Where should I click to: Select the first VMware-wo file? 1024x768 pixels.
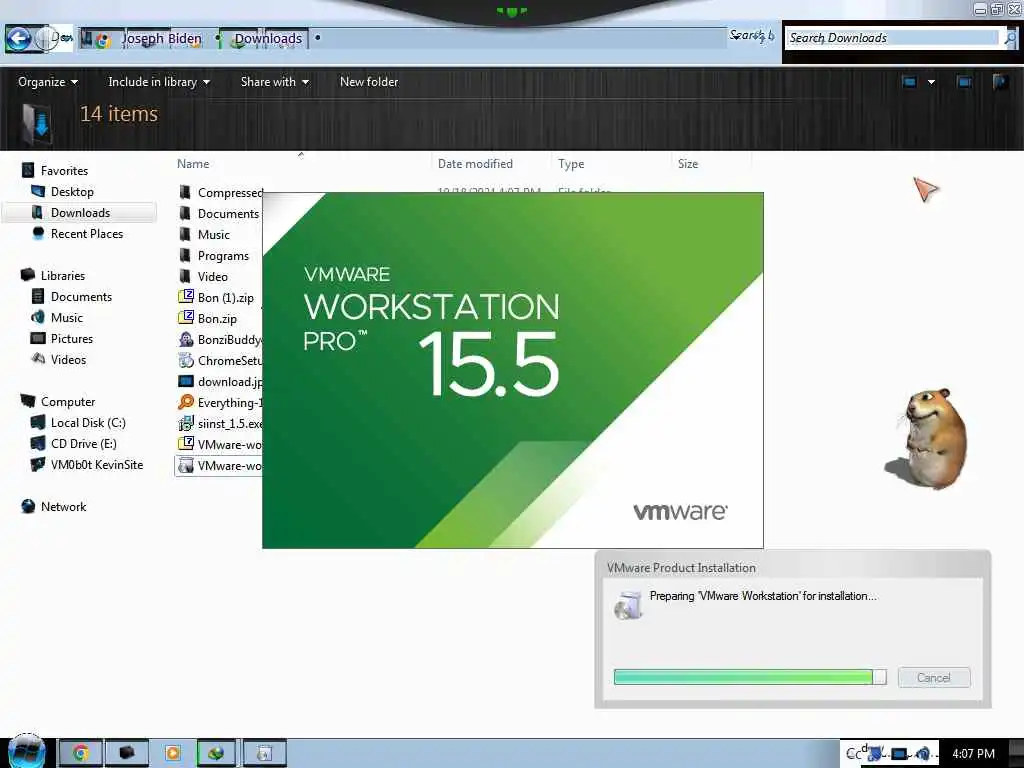click(219, 444)
